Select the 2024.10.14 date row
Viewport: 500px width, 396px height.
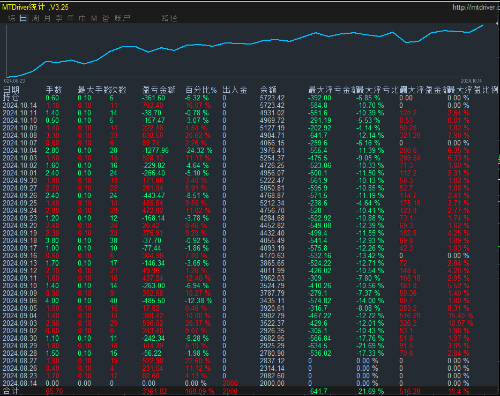pos(20,105)
